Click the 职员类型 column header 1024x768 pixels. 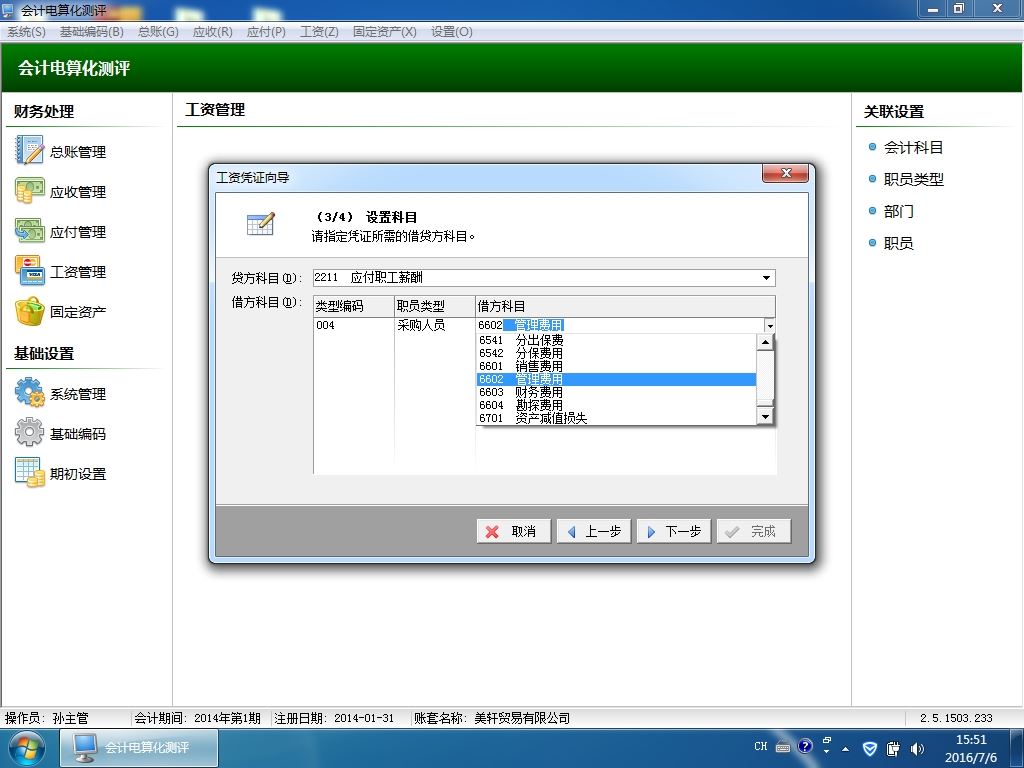click(435, 306)
